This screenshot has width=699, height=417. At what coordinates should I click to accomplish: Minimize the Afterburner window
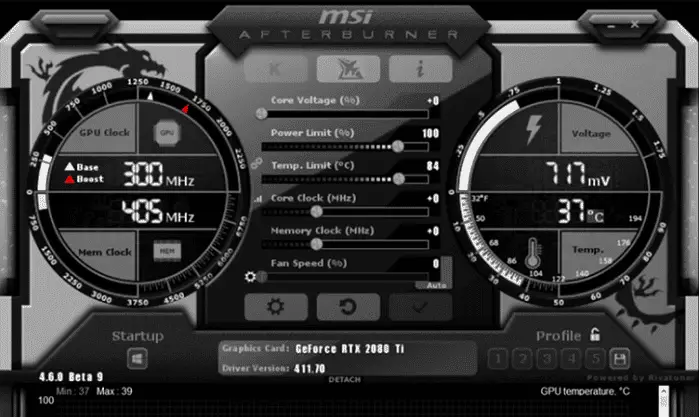pyautogui.click(x=611, y=26)
